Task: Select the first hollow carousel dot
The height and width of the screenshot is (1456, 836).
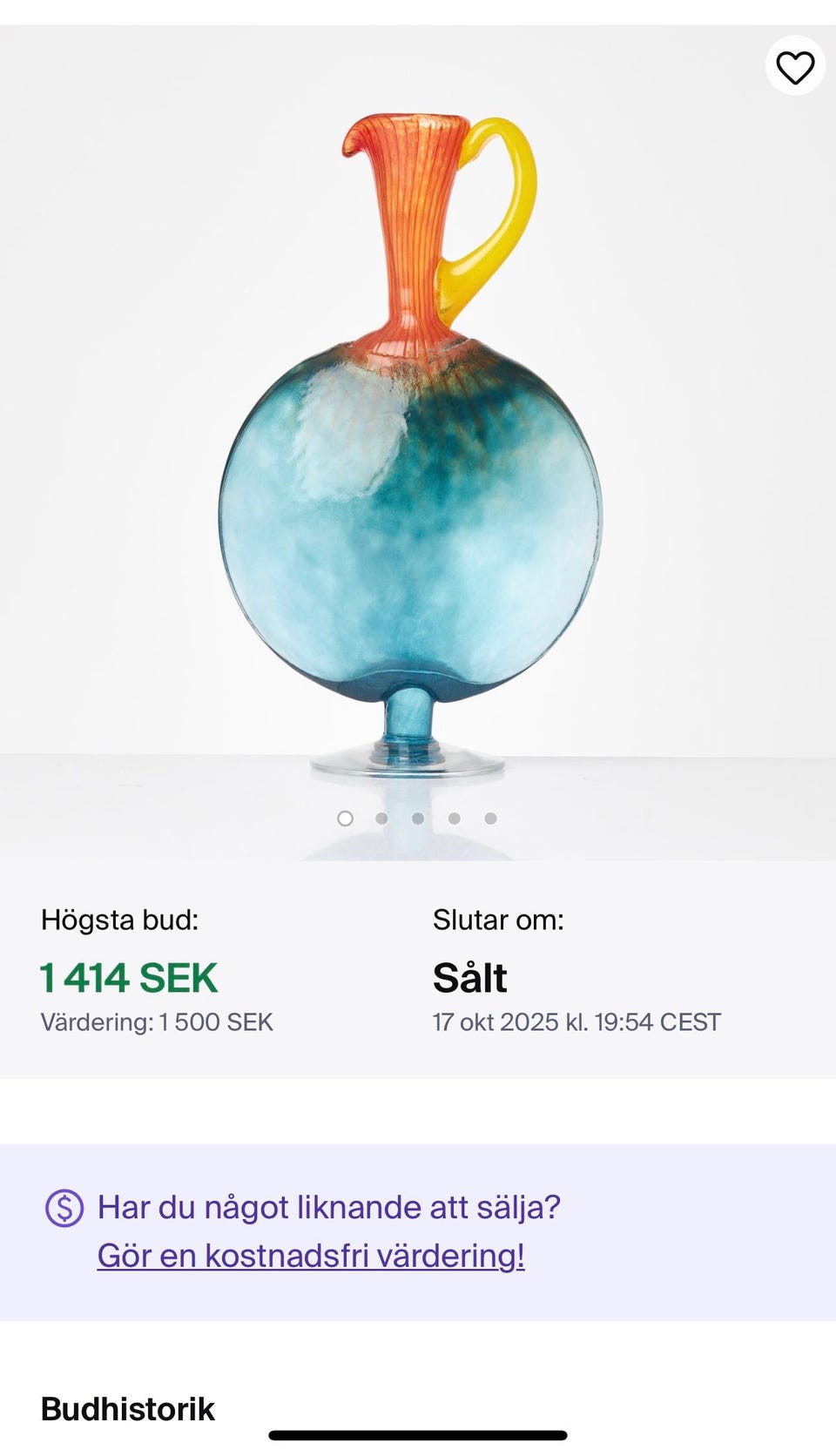Action: pyautogui.click(x=345, y=818)
